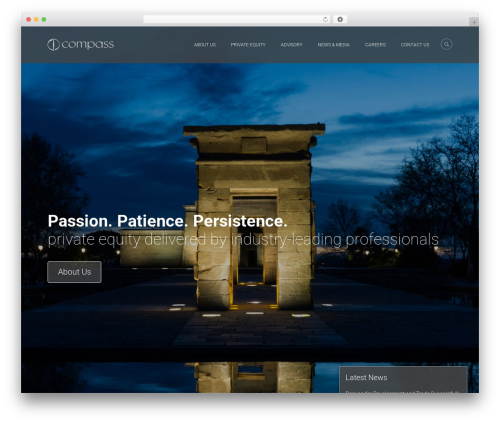Click the Passion. Patience. Persistence. headline
Image resolution: width=500 pixels, height=423 pixels.
point(167,221)
